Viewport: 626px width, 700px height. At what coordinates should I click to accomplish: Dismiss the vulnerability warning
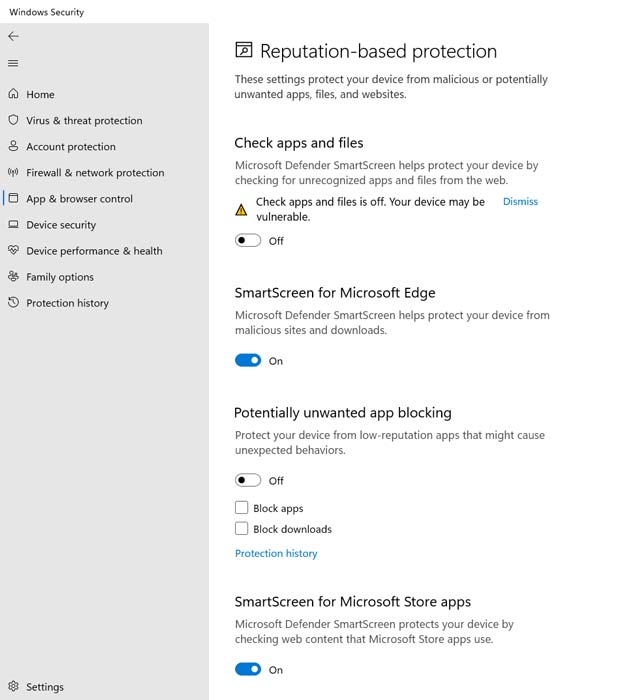tap(520, 202)
